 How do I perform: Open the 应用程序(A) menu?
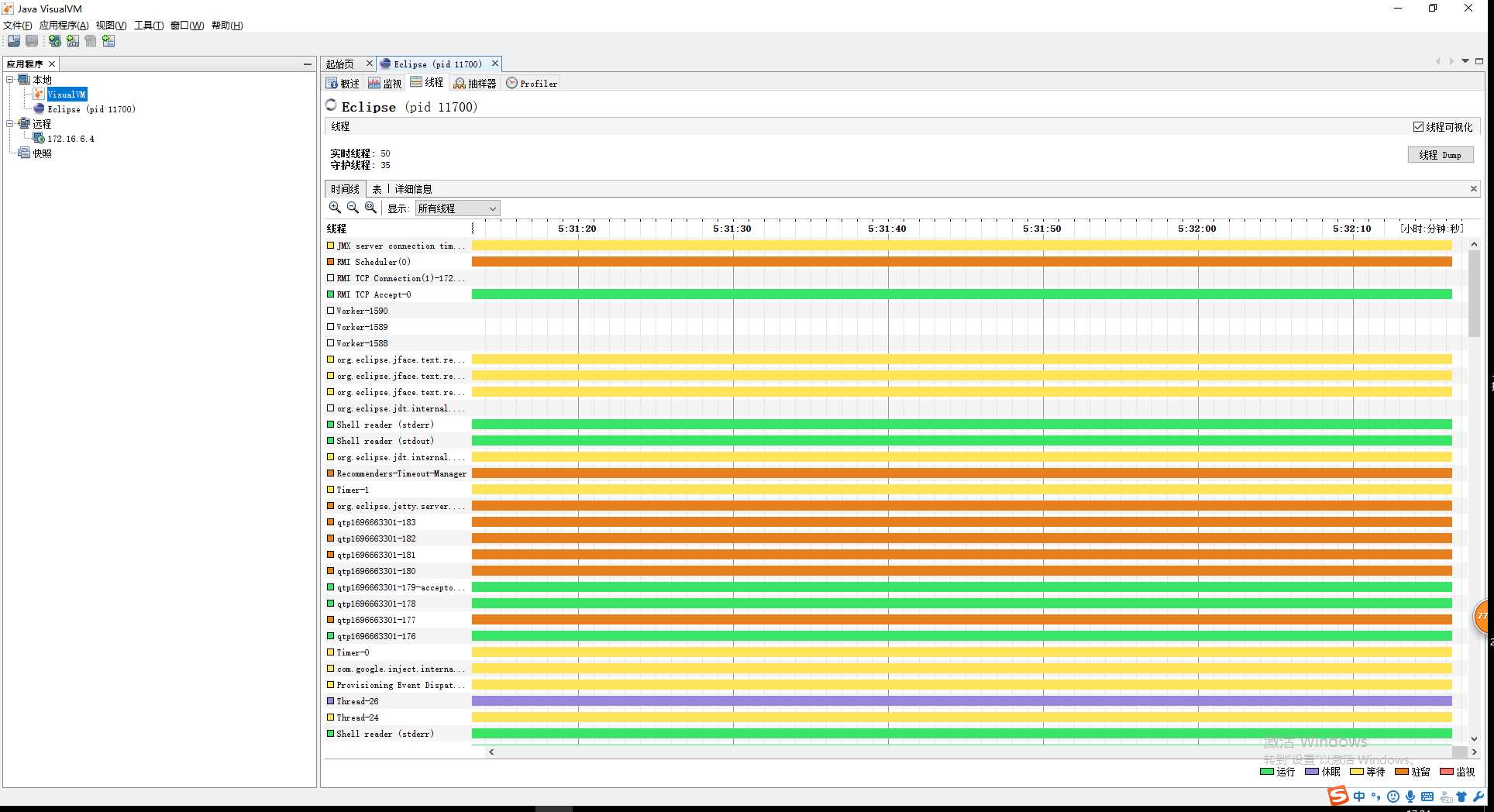64,26
